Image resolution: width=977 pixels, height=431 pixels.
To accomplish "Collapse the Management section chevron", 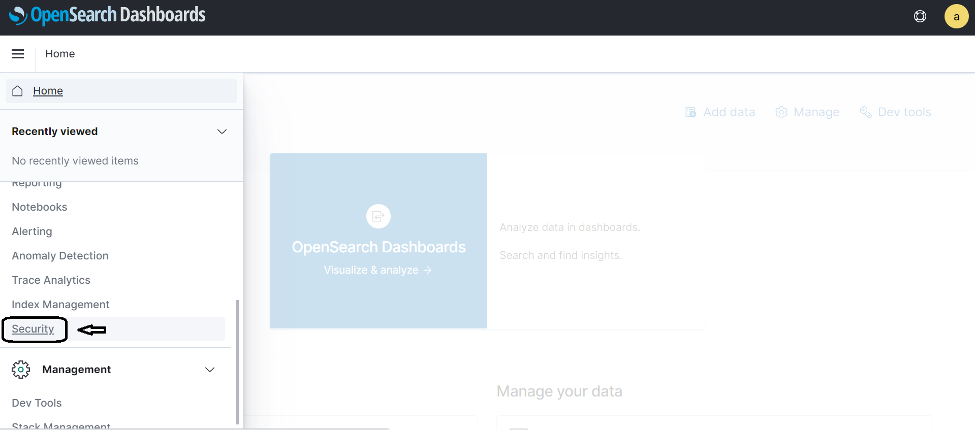I will [210, 369].
